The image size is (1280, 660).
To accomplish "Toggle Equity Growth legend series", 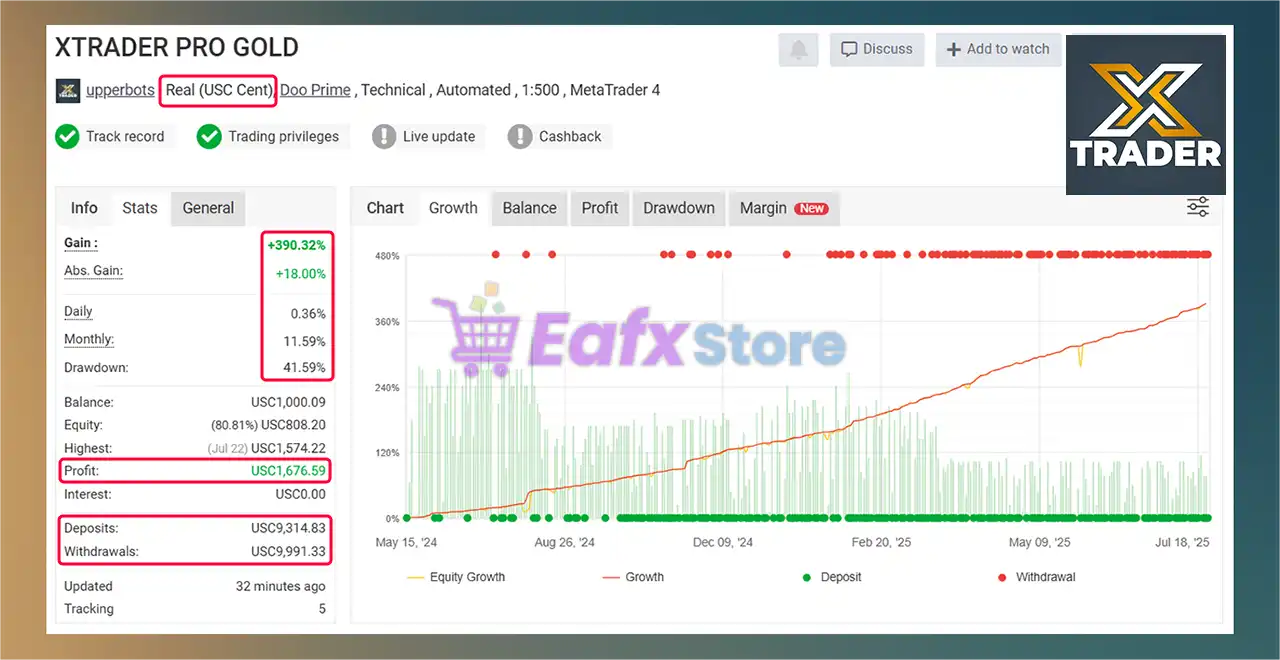I will pos(456,577).
